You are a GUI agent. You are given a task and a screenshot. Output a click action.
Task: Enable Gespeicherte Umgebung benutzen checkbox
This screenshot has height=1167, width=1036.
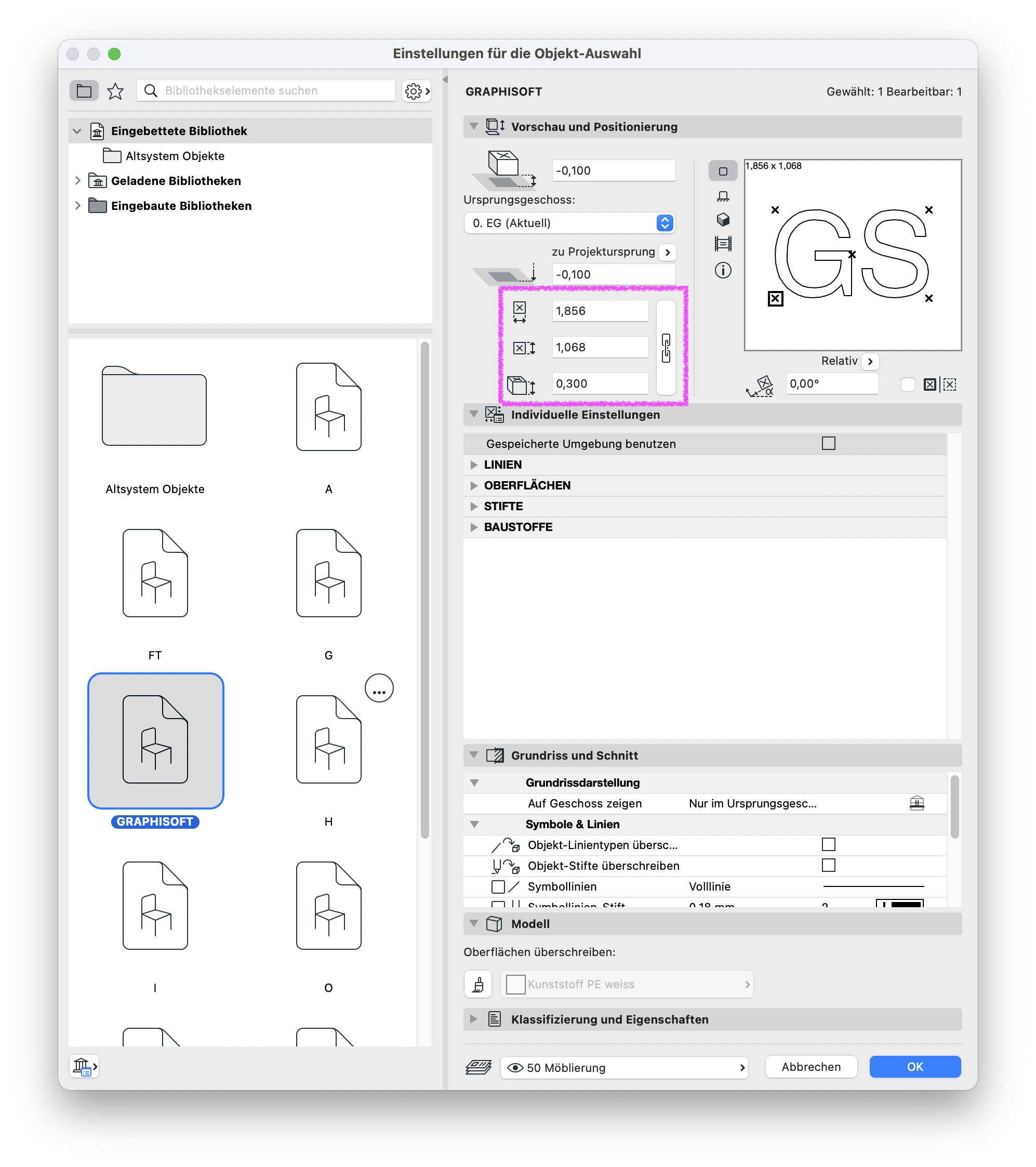(x=828, y=443)
